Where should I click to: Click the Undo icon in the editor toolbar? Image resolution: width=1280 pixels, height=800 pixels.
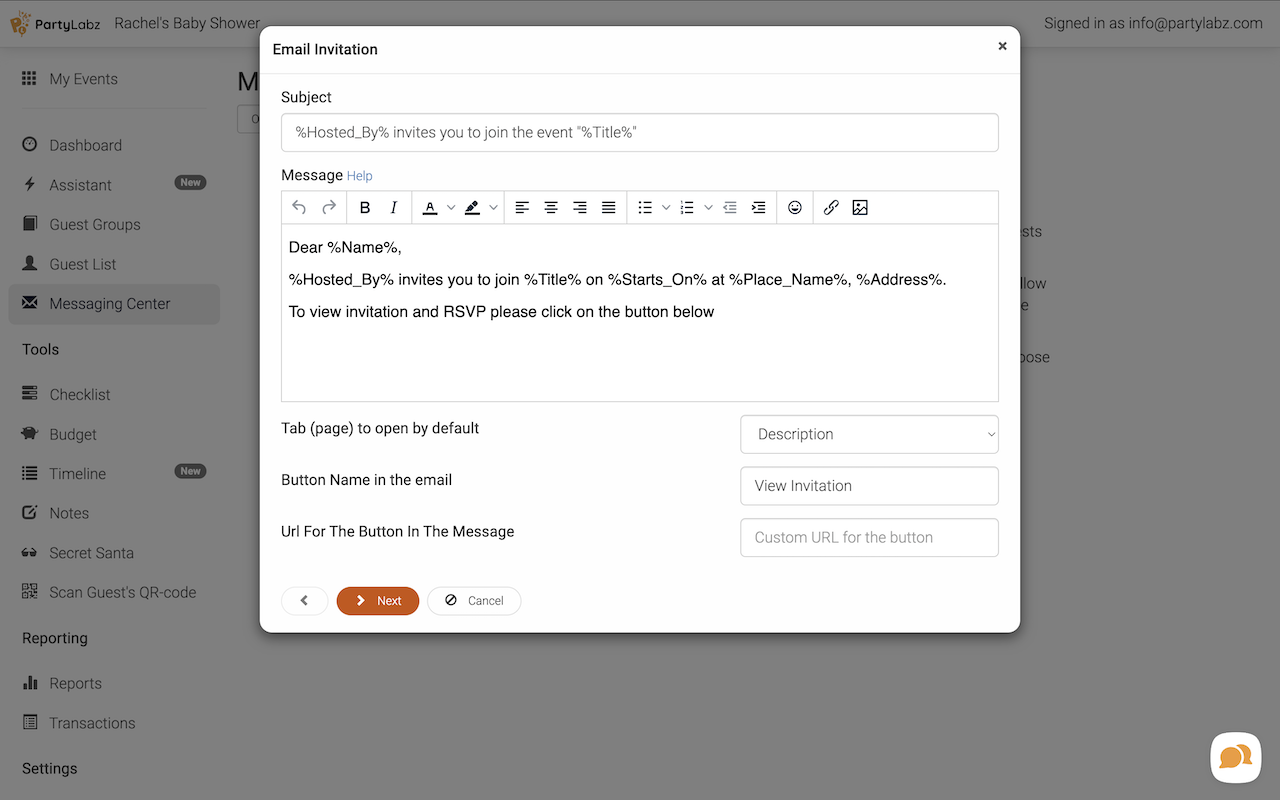[299, 208]
